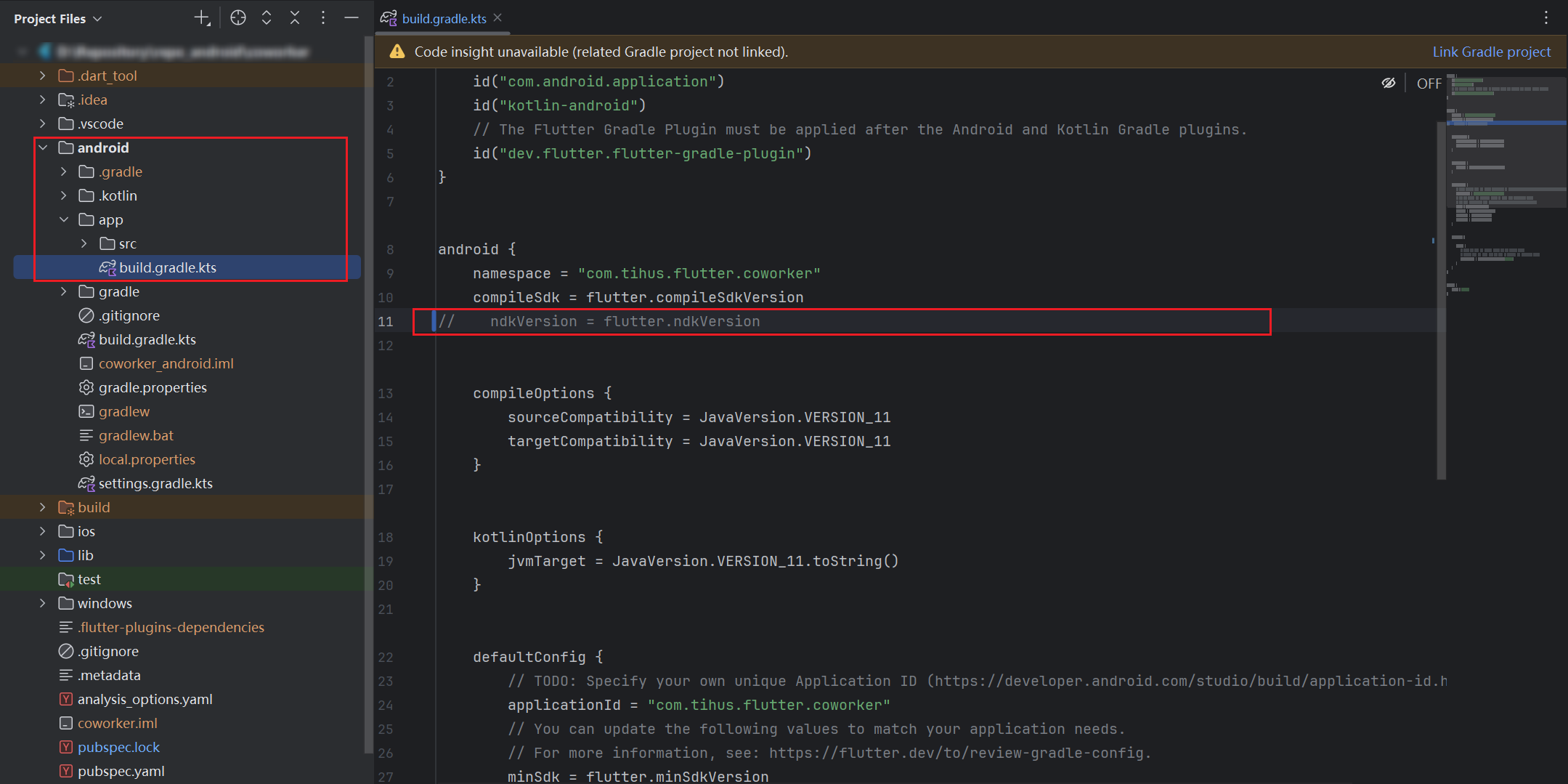Image resolution: width=1568 pixels, height=784 pixels.
Task: Click the OFF highlighting level indicator
Action: click(1429, 84)
